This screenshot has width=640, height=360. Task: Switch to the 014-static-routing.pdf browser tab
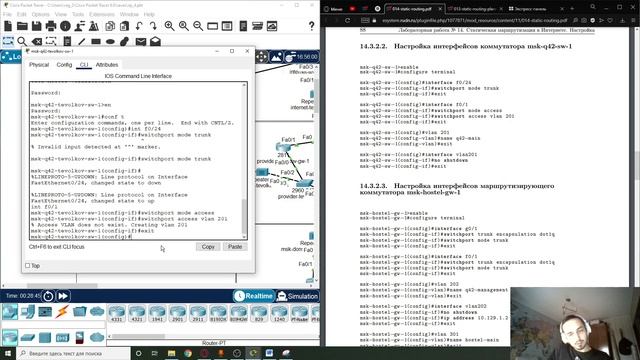414,8
